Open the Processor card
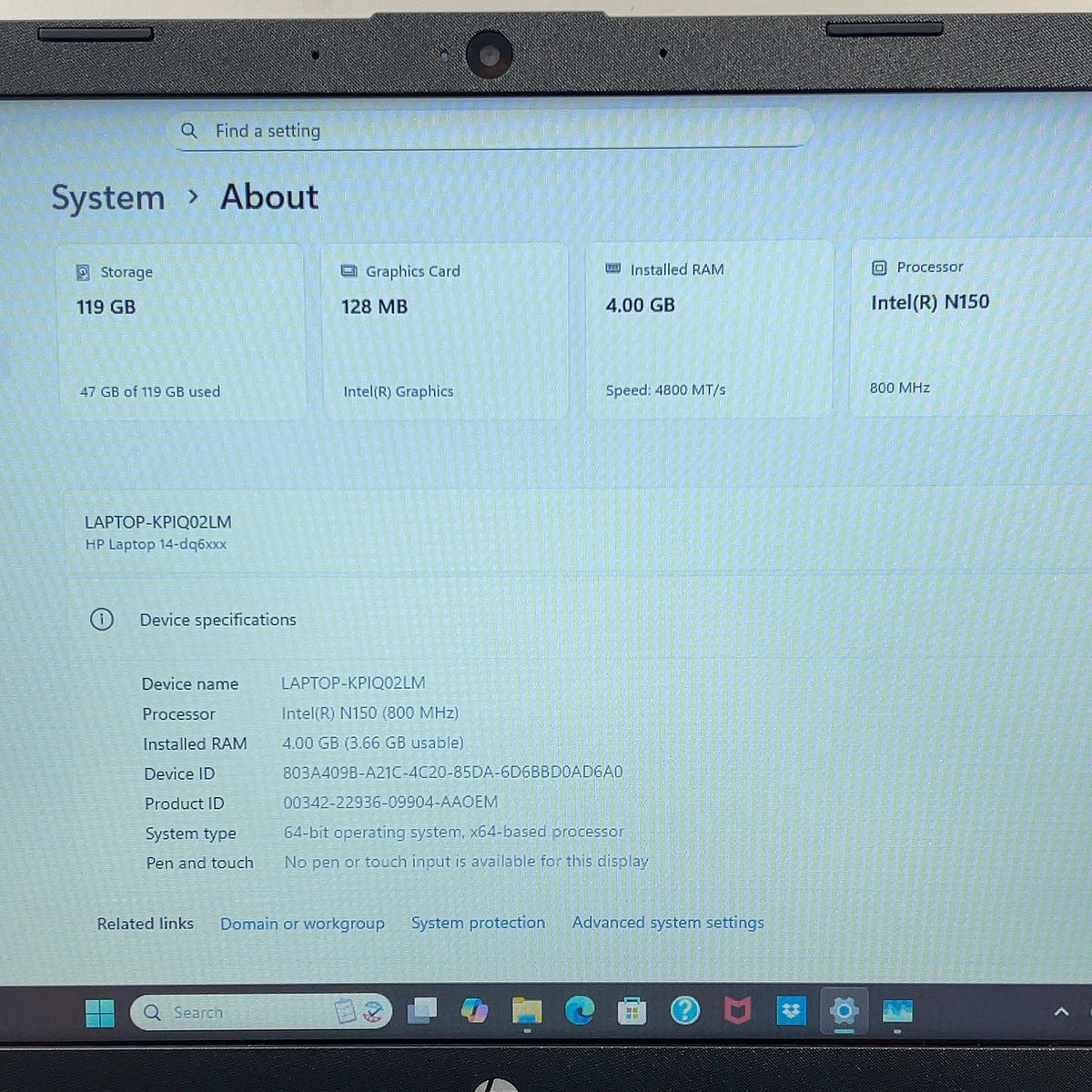1092x1092 pixels. pyautogui.click(x=971, y=328)
